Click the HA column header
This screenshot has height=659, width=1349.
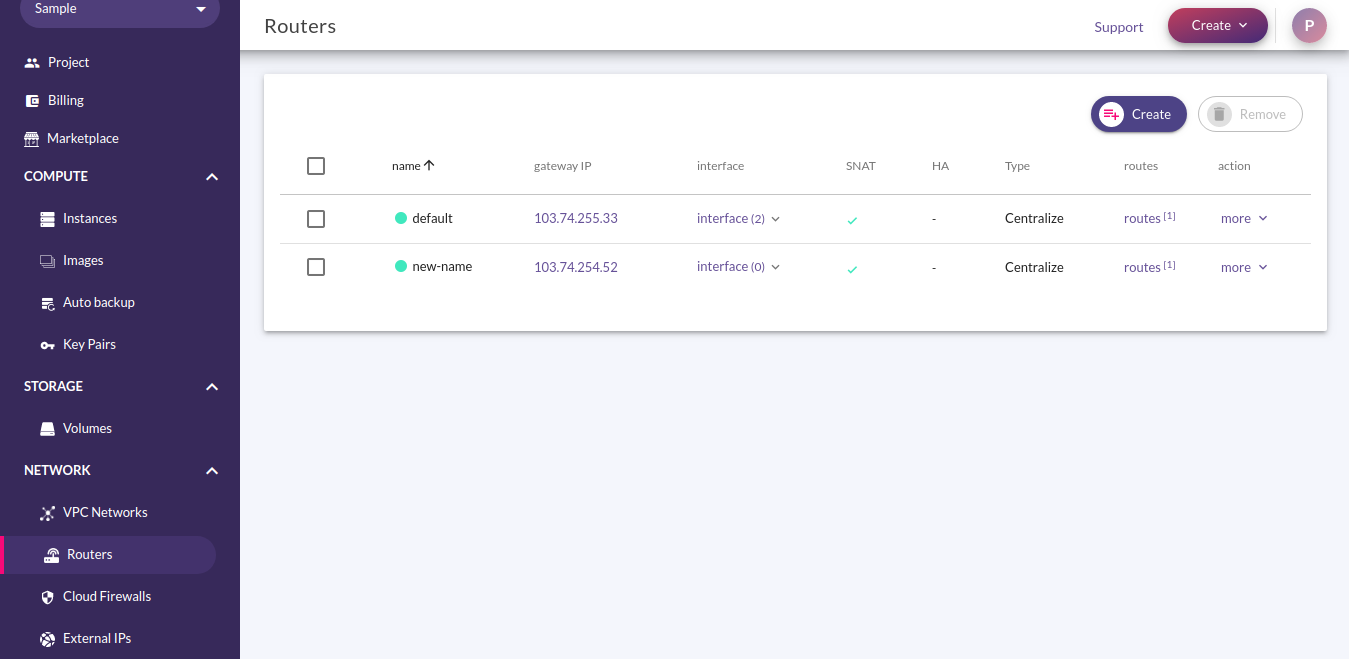pyautogui.click(x=940, y=166)
